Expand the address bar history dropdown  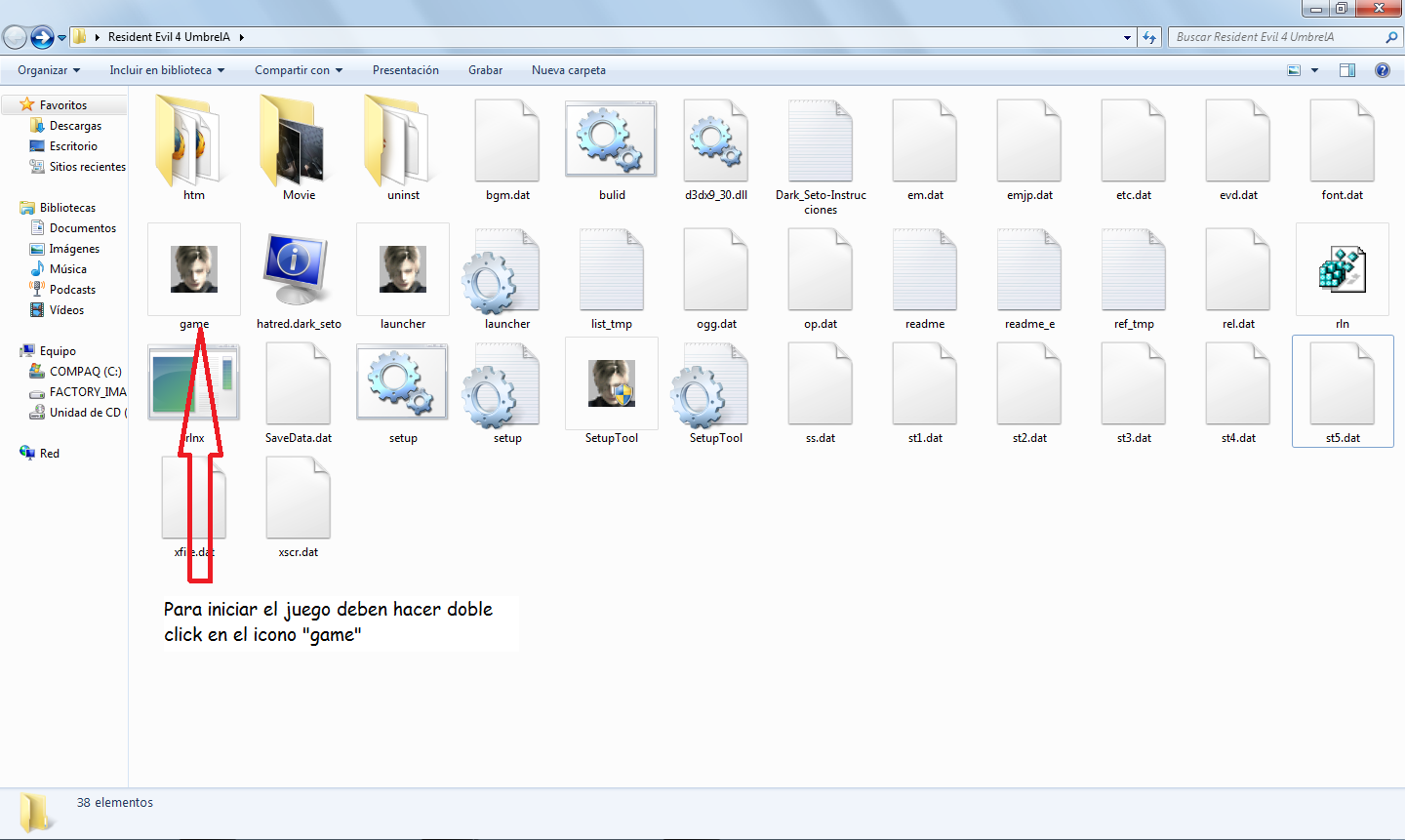click(1127, 37)
